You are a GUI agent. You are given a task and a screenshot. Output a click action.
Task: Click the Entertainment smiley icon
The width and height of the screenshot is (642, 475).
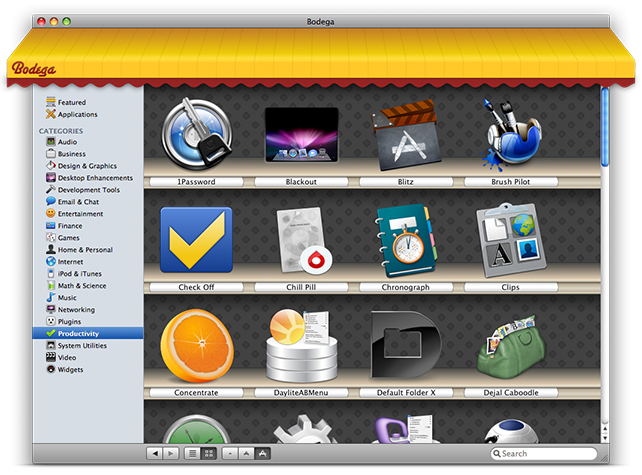coord(51,213)
